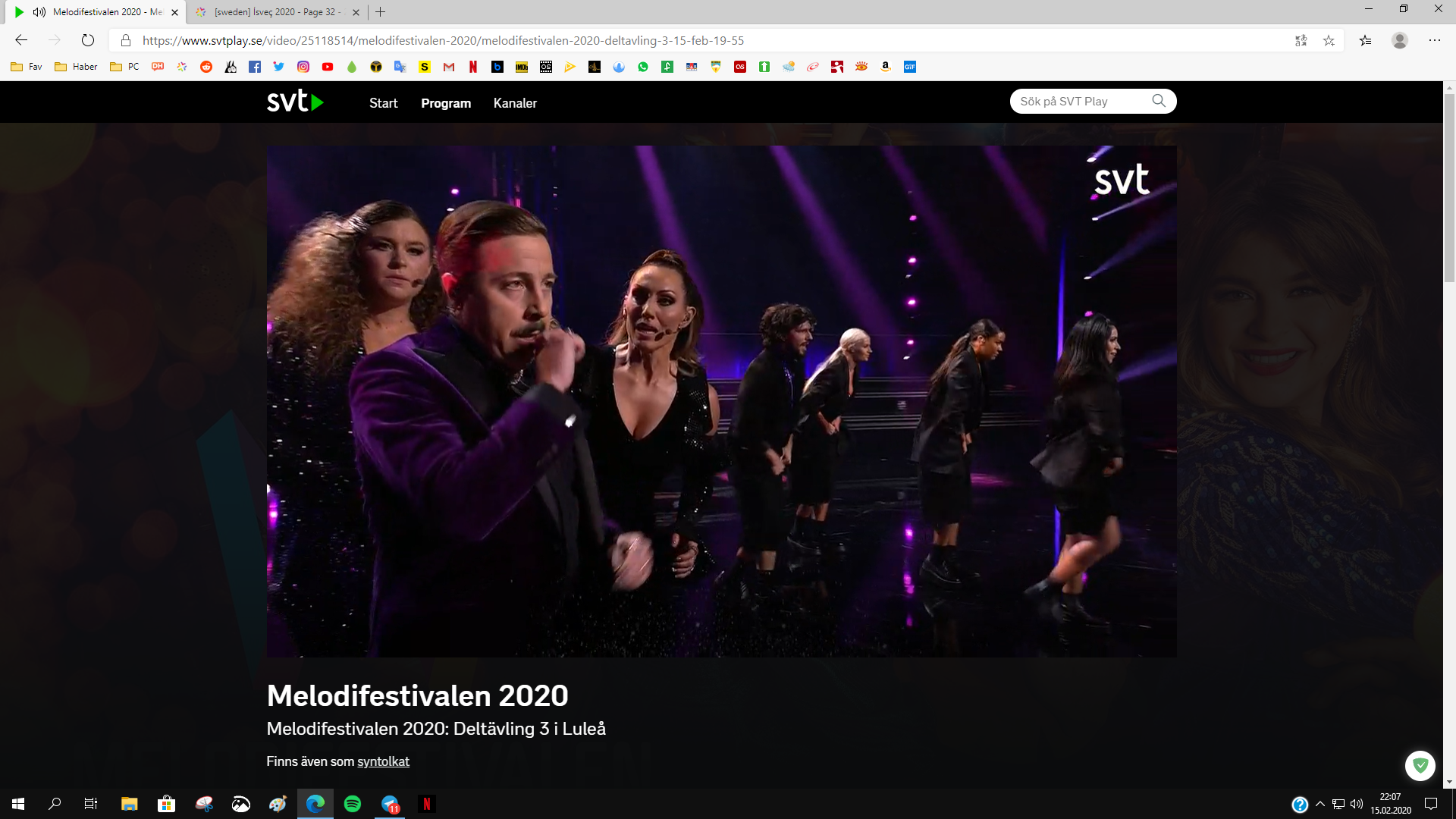Screen dimensions: 1456x819
Task: Show hidden system tray icons
Action: coord(1320,804)
